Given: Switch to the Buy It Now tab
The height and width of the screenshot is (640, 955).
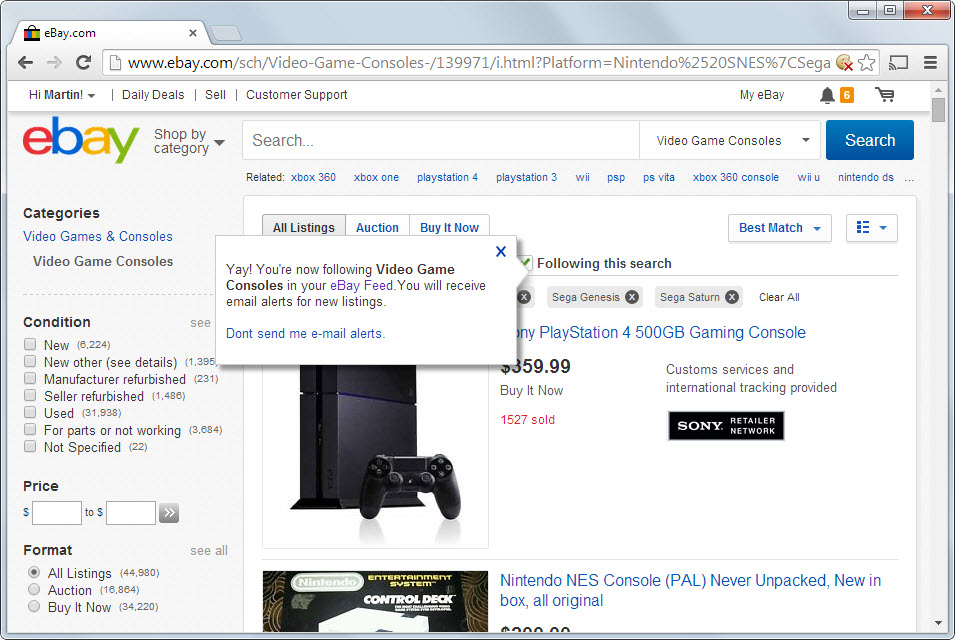Looking at the screenshot, I should click(449, 227).
